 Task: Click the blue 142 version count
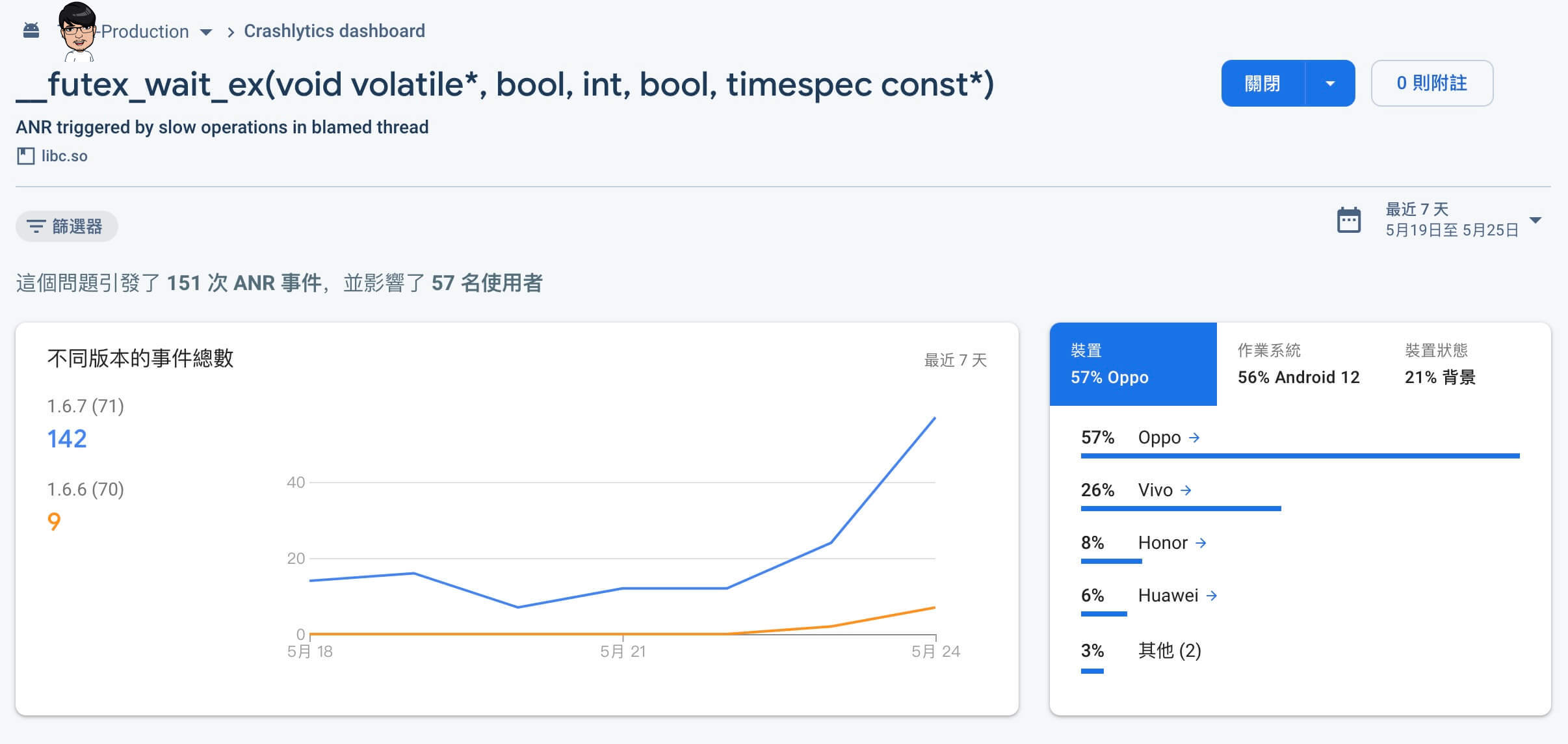[x=67, y=439]
